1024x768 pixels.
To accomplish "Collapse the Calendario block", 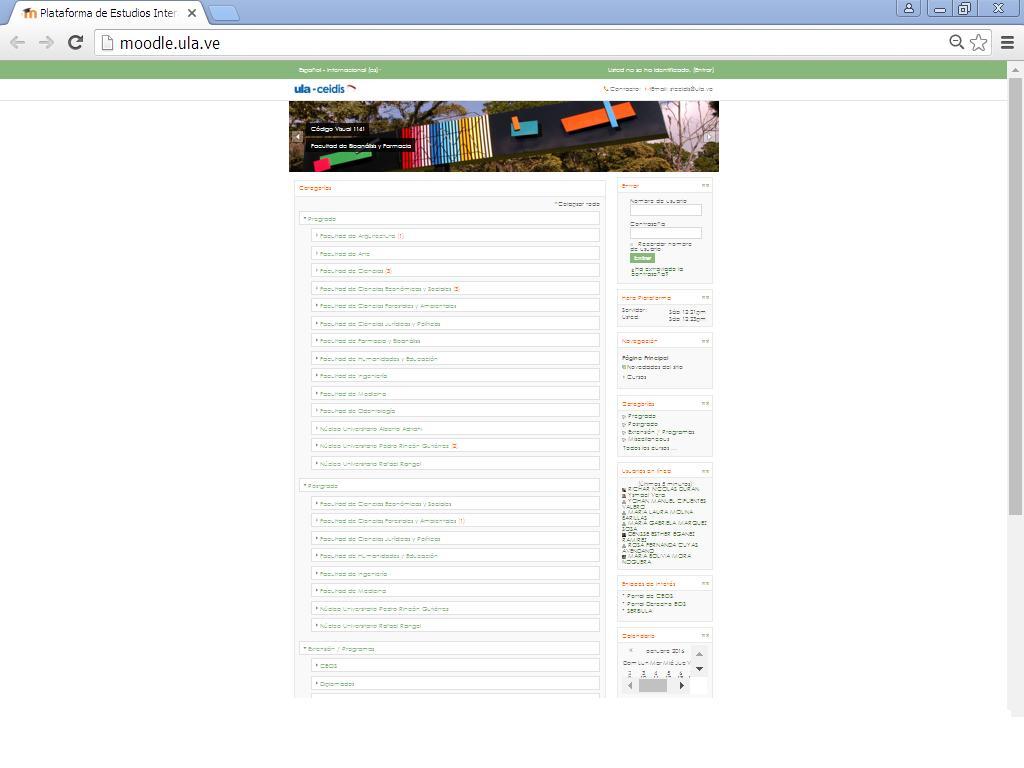I will 705,635.
